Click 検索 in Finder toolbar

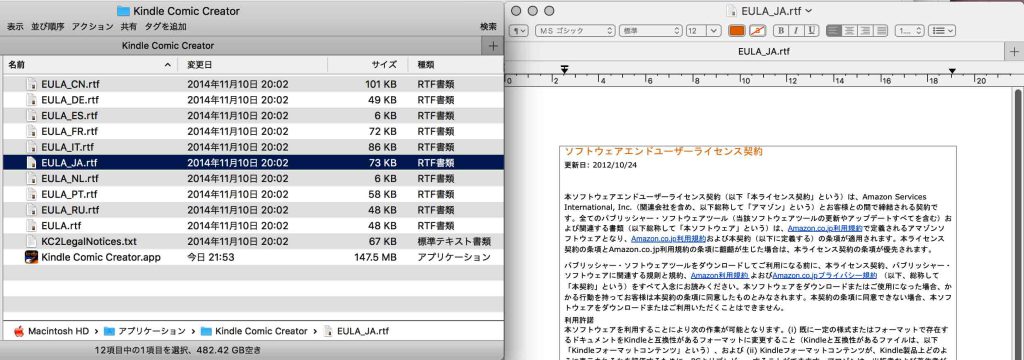[488, 27]
